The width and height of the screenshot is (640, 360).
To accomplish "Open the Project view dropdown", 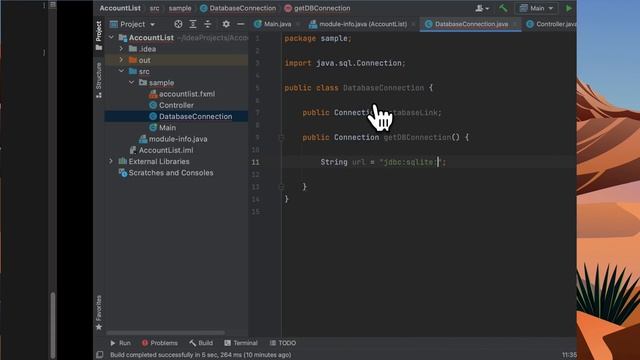I will 132,24.
